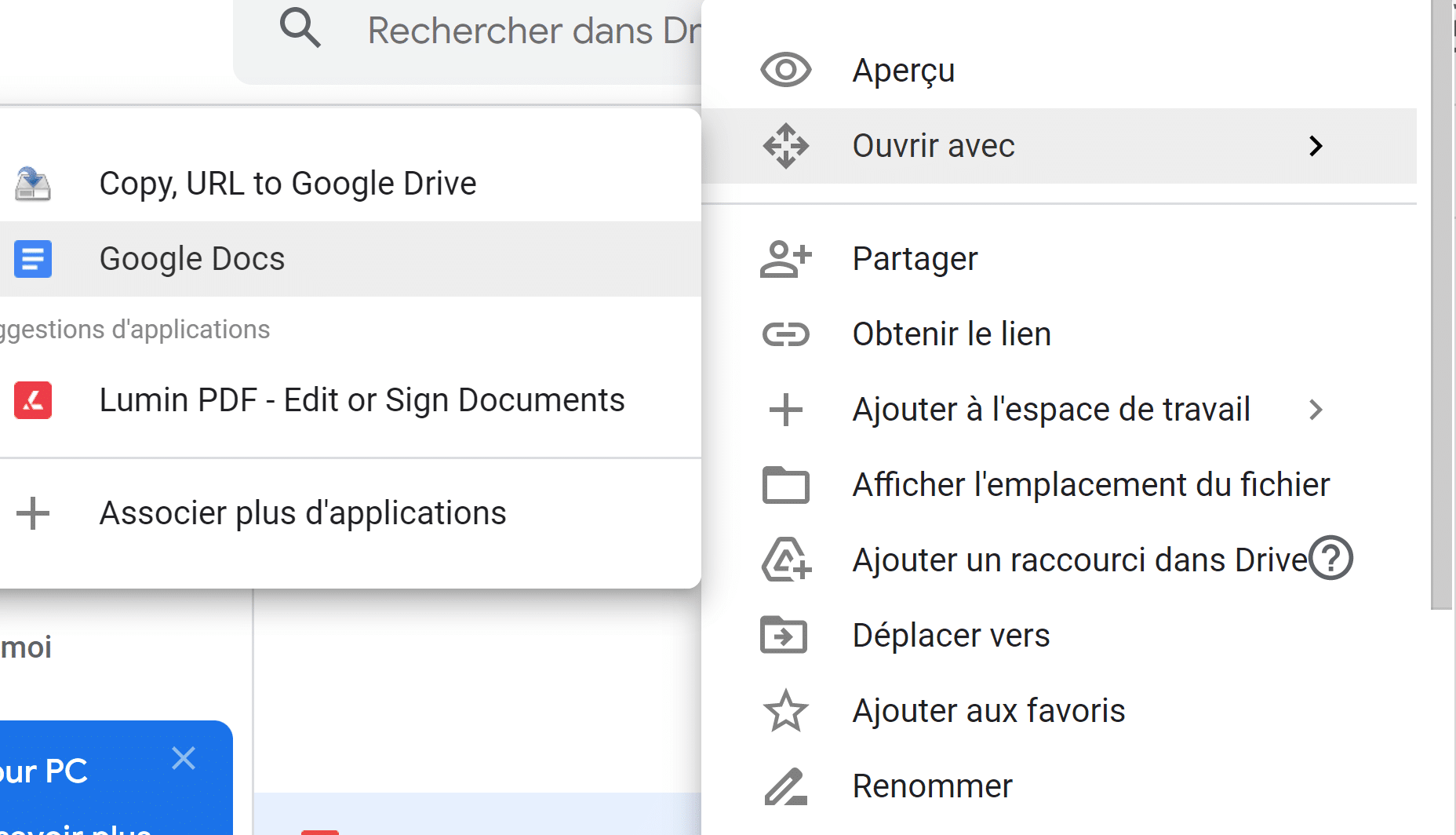1456x835 pixels.
Task: Open the file with Google Docs
Action: pos(350,259)
